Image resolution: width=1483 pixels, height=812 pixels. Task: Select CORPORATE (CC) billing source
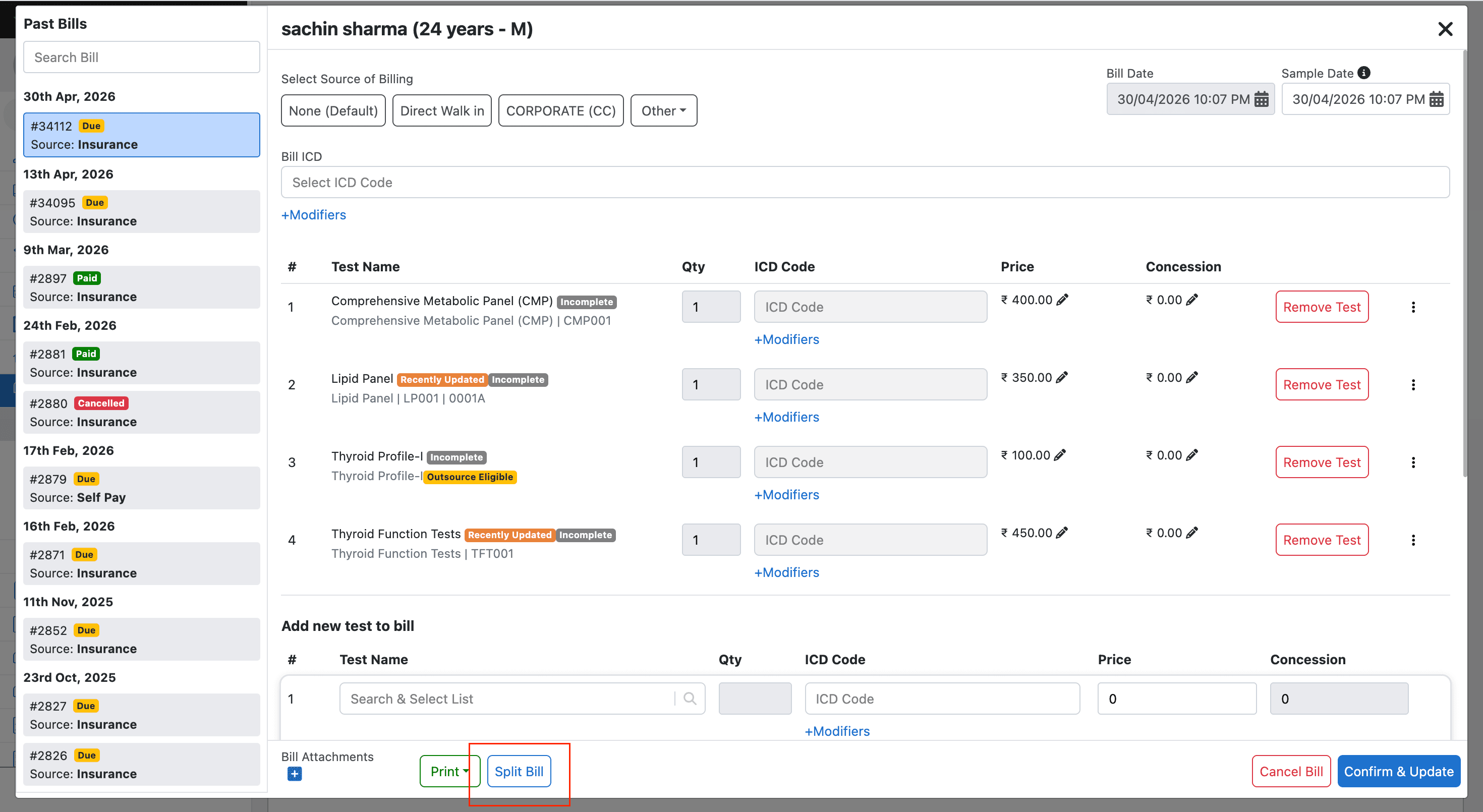coord(561,110)
